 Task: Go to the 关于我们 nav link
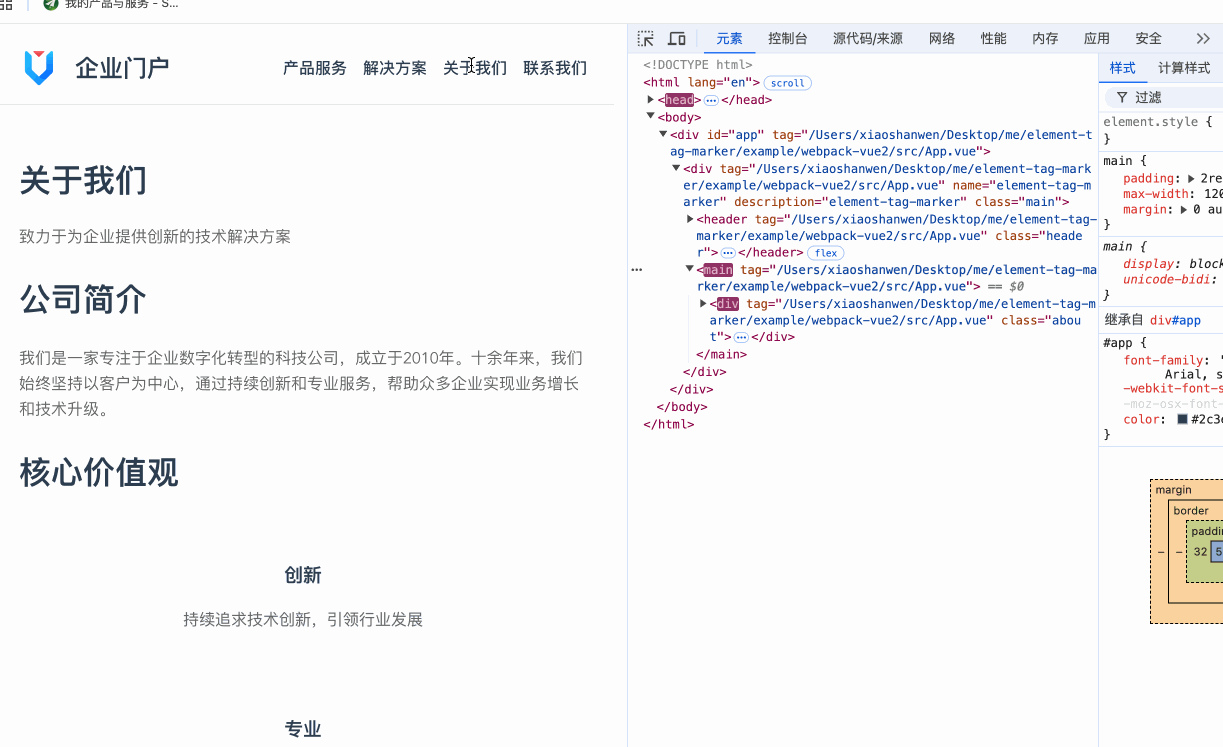[x=475, y=68]
